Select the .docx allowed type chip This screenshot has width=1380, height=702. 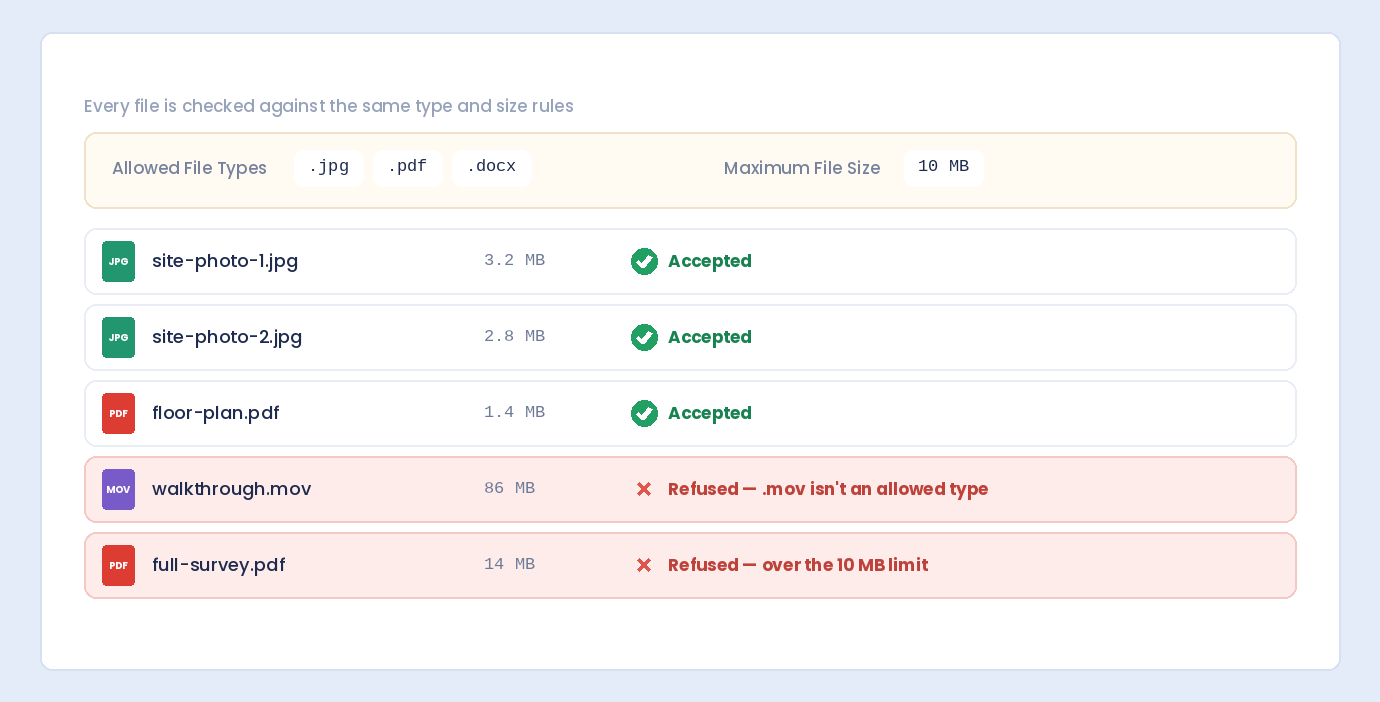pyautogui.click(x=491, y=168)
